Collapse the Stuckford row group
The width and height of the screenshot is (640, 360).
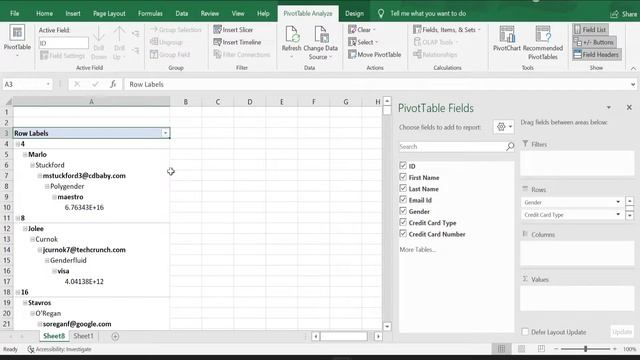32,165
